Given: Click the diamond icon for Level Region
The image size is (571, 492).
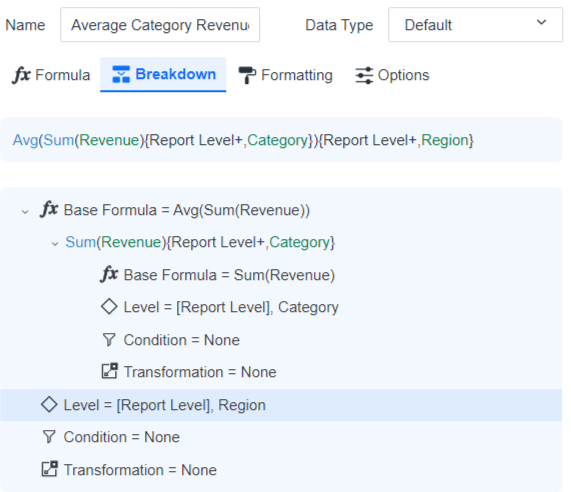Looking at the screenshot, I should pos(49,405).
